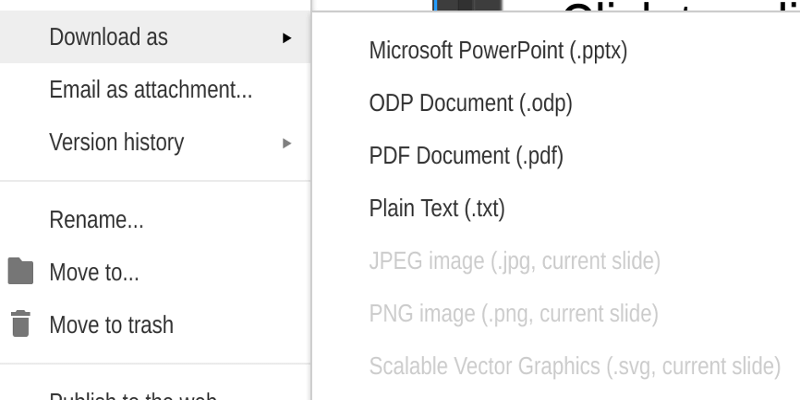Open the Download as menu entry
Image resolution: width=800 pixels, height=400 pixels.
(x=155, y=37)
